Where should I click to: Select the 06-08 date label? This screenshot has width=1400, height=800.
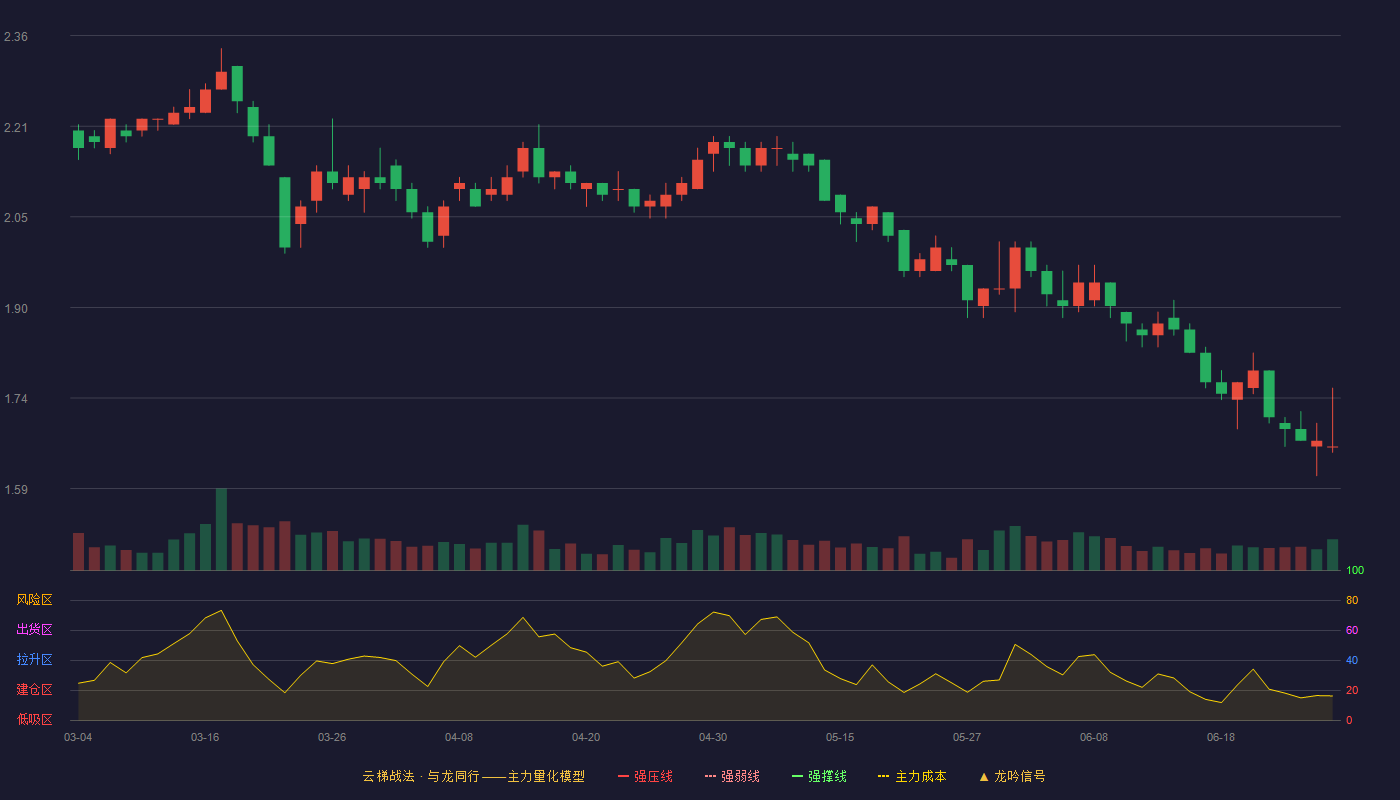[1094, 737]
